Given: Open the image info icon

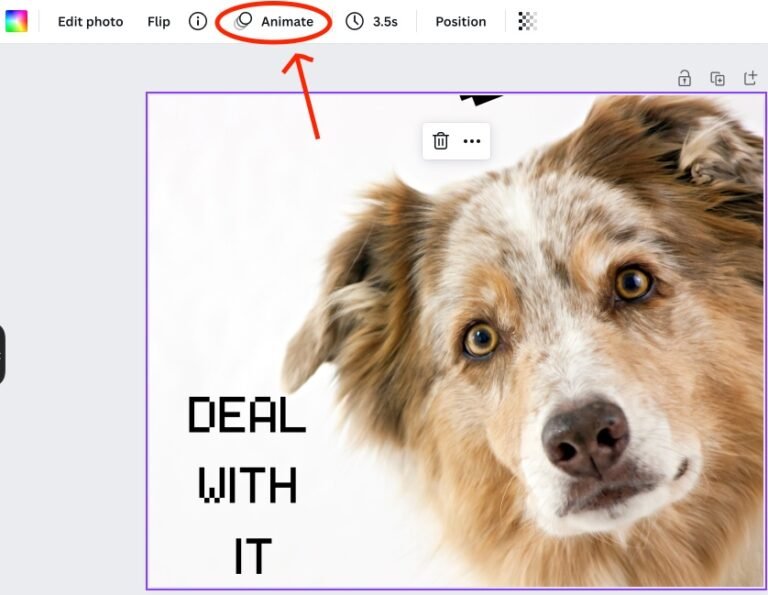Looking at the screenshot, I should coord(198,21).
